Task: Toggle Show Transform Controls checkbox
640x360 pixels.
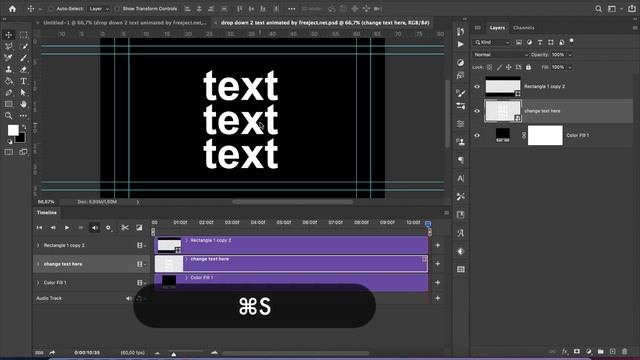Action: click(117, 9)
